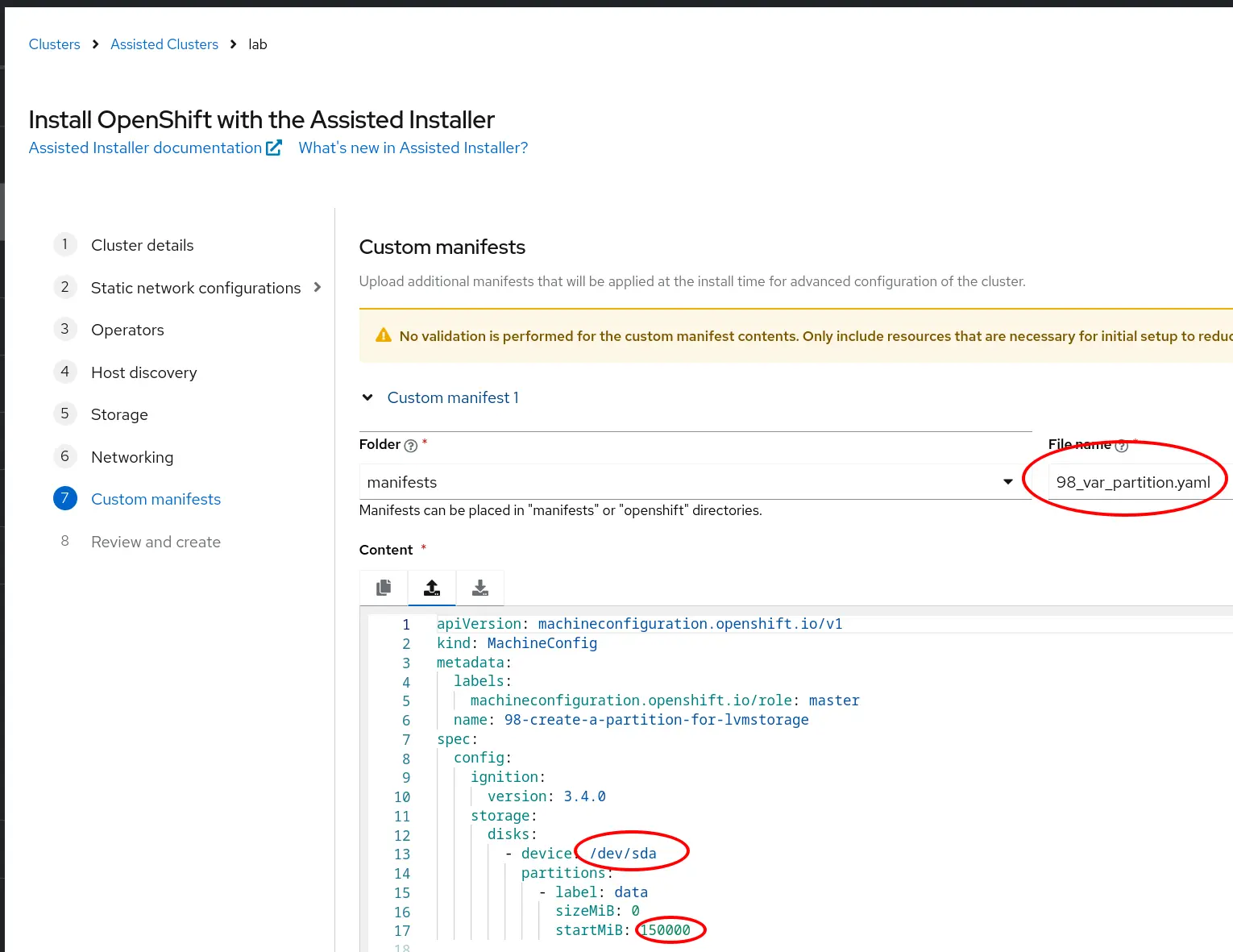The width and height of the screenshot is (1233, 952).
Task: Click 'lab' in the breadcrumb
Action: coord(258,44)
